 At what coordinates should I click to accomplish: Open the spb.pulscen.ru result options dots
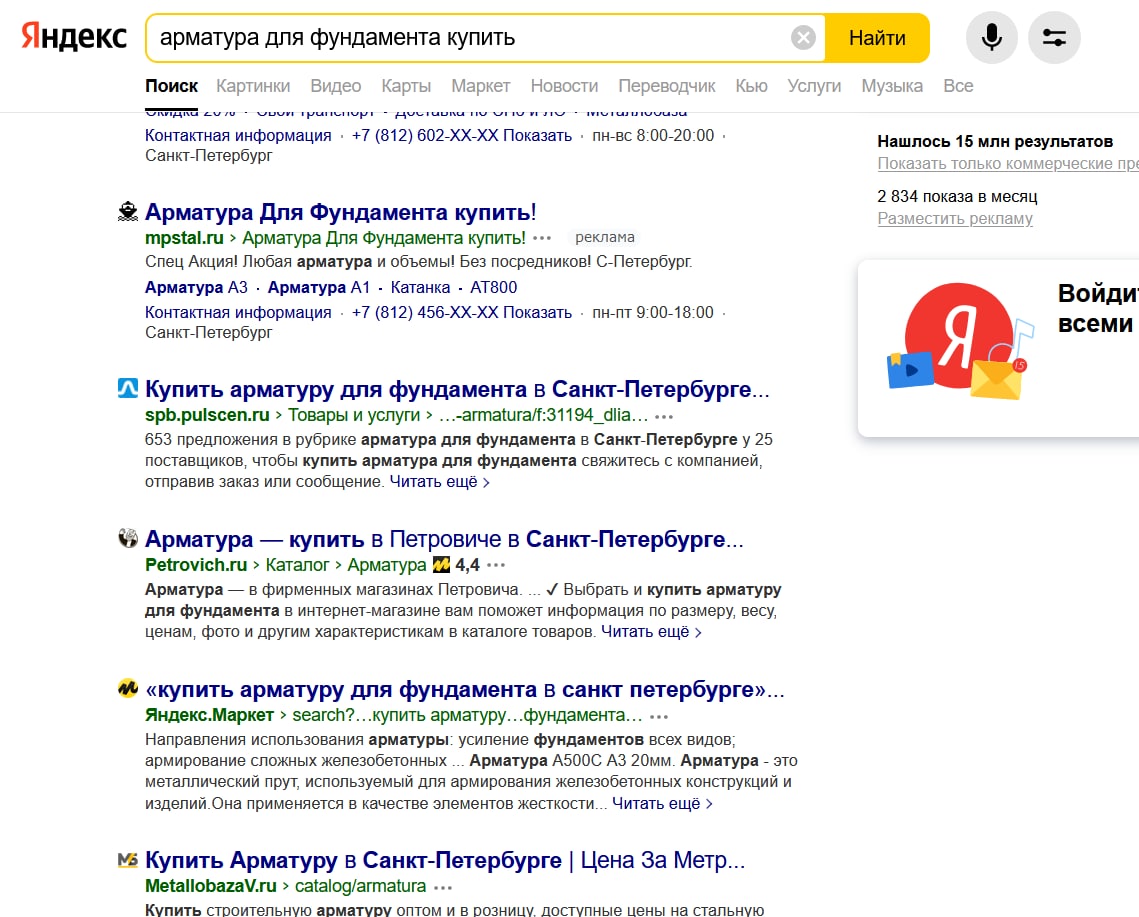coord(664,416)
